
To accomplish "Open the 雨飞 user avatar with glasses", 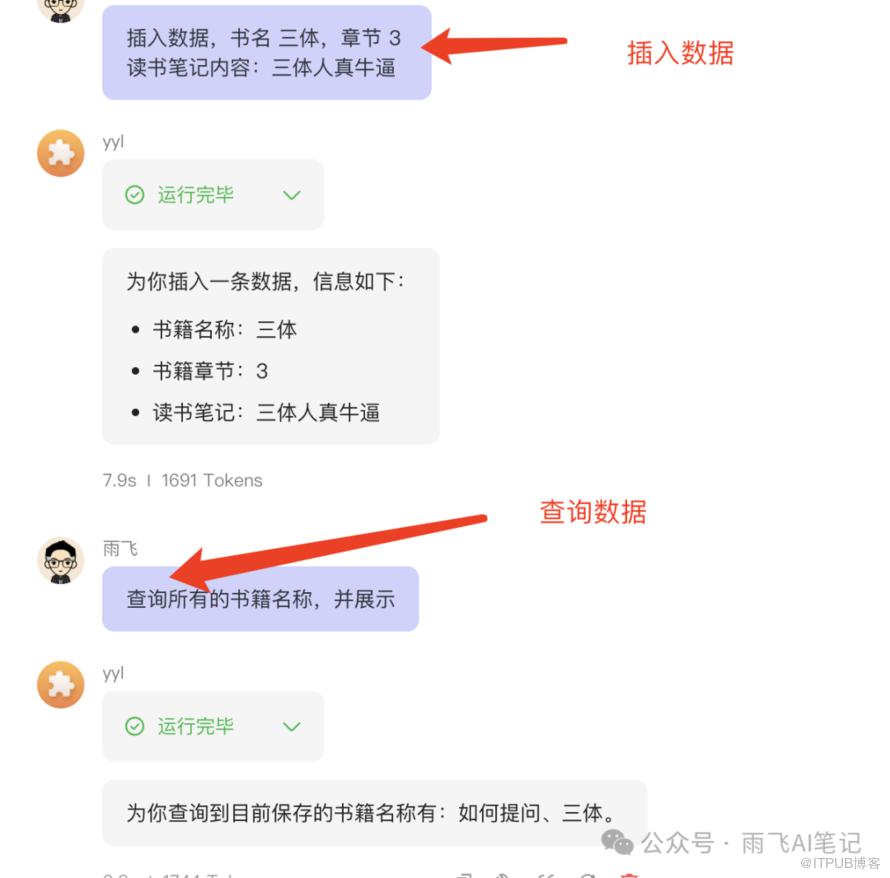I will point(61,561).
